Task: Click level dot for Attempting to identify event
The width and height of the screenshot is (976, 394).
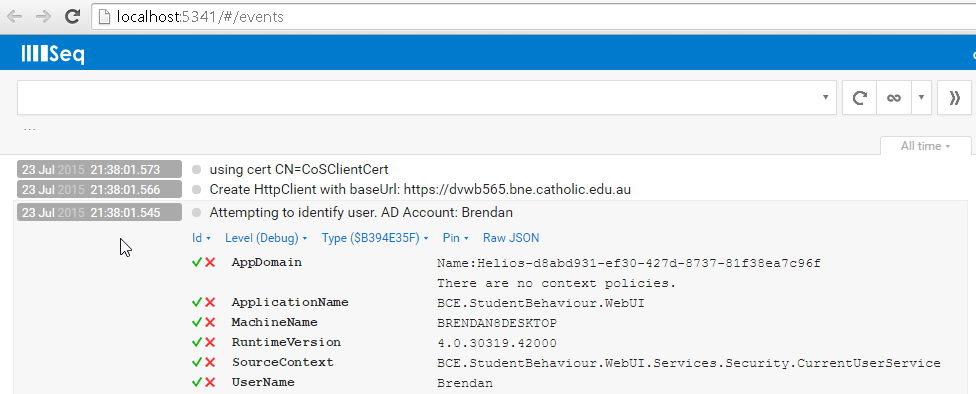Action: [x=197, y=213]
